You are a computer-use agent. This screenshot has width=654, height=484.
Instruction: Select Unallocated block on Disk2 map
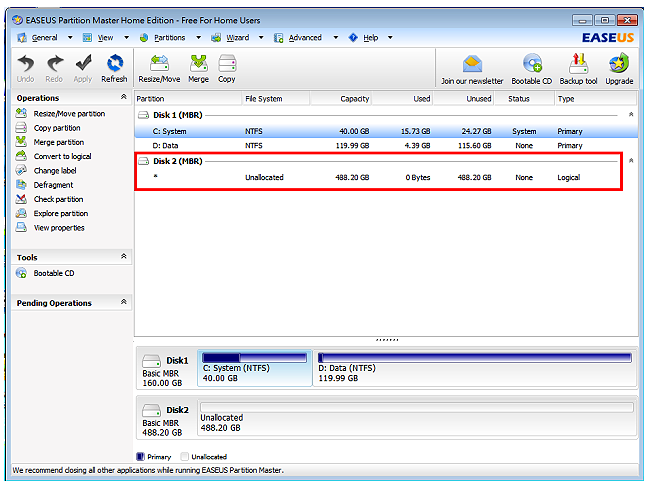(417, 417)
